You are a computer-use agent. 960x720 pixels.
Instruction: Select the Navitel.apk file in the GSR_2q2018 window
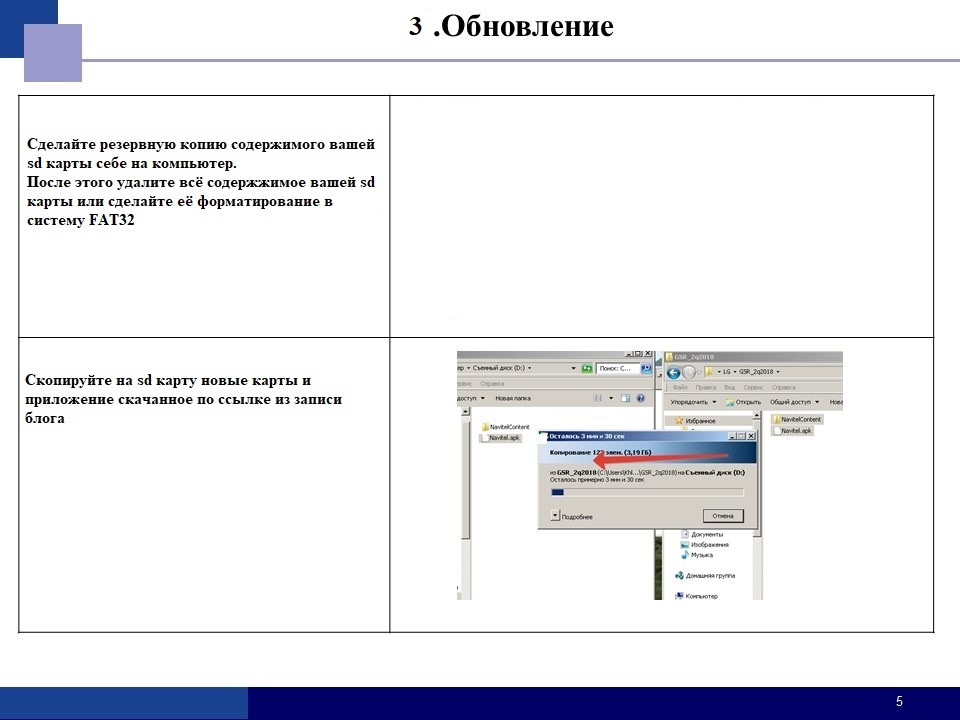click(x=792, y=430)
